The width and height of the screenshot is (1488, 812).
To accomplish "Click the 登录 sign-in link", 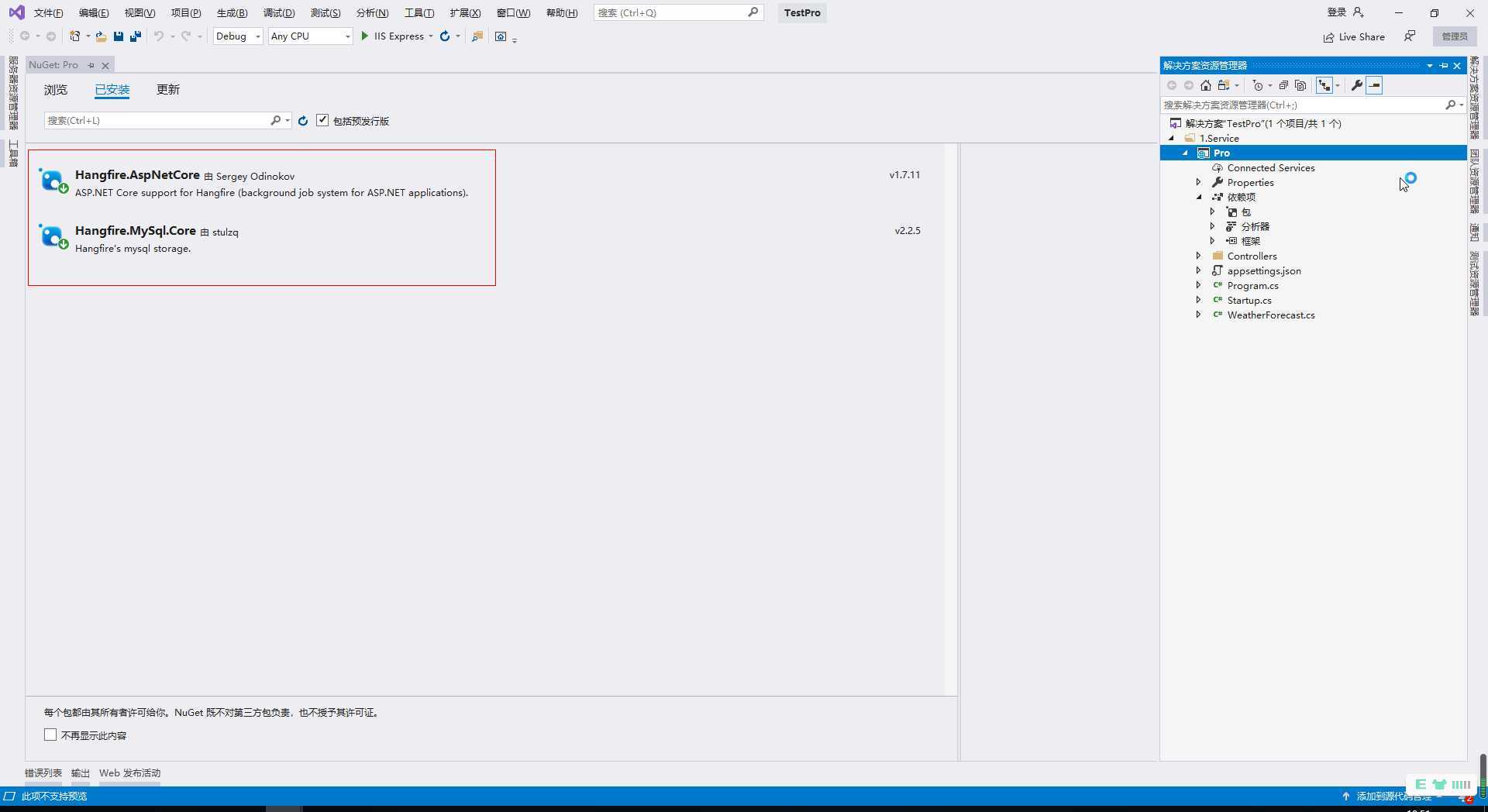I will [x=1337, y=12].
